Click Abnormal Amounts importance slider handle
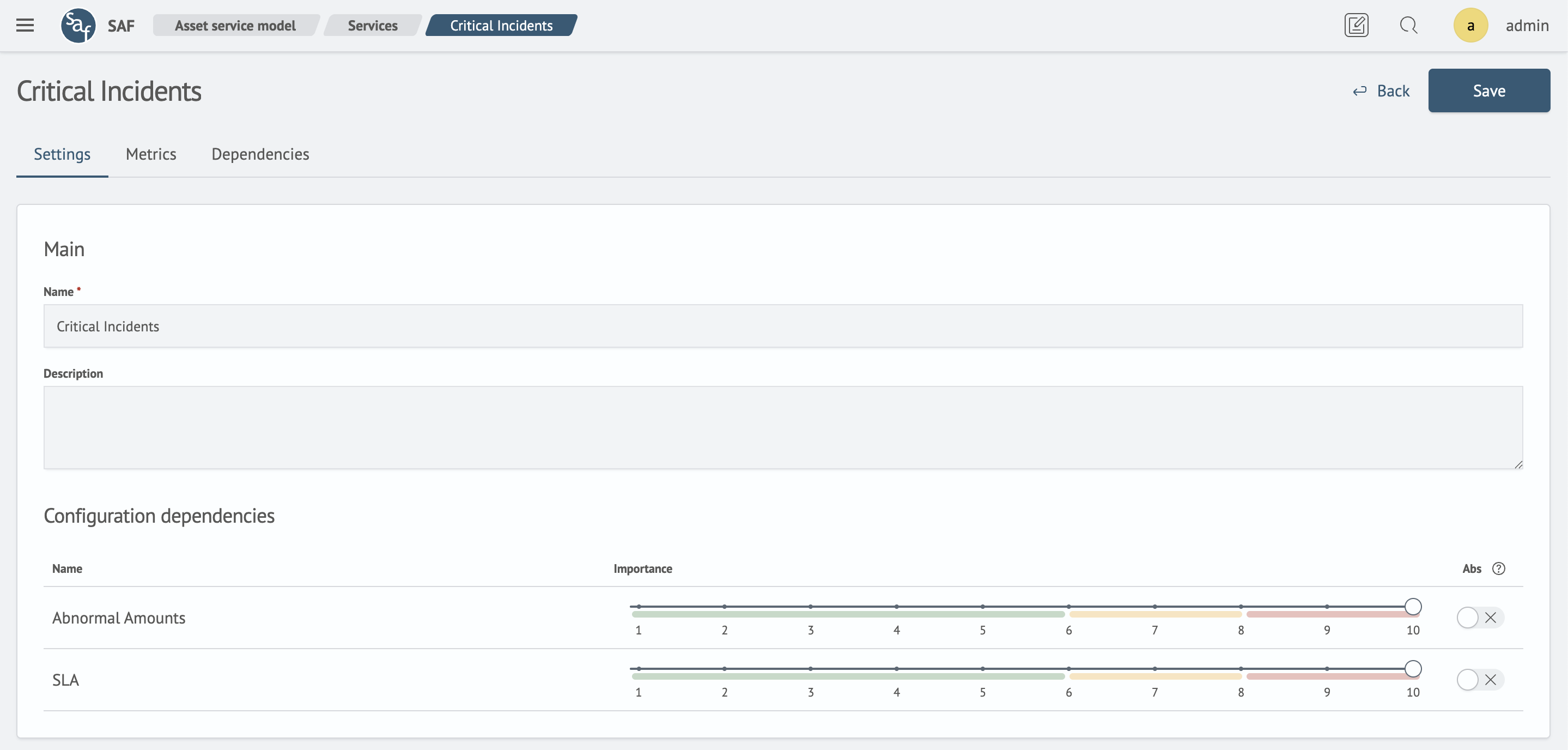 (1413, 606)
